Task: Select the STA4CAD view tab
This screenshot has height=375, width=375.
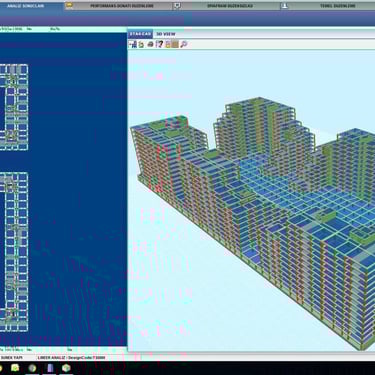Action: 140,34
